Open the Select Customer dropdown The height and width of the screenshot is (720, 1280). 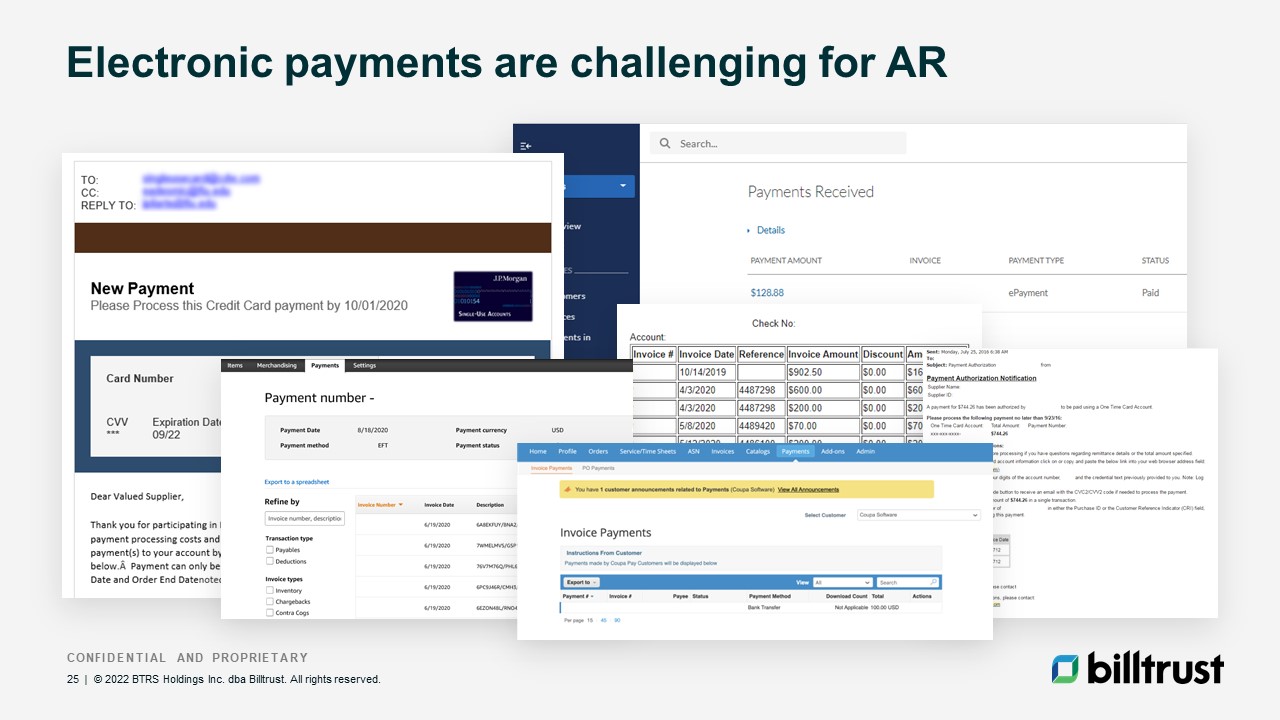pos(918,515)
